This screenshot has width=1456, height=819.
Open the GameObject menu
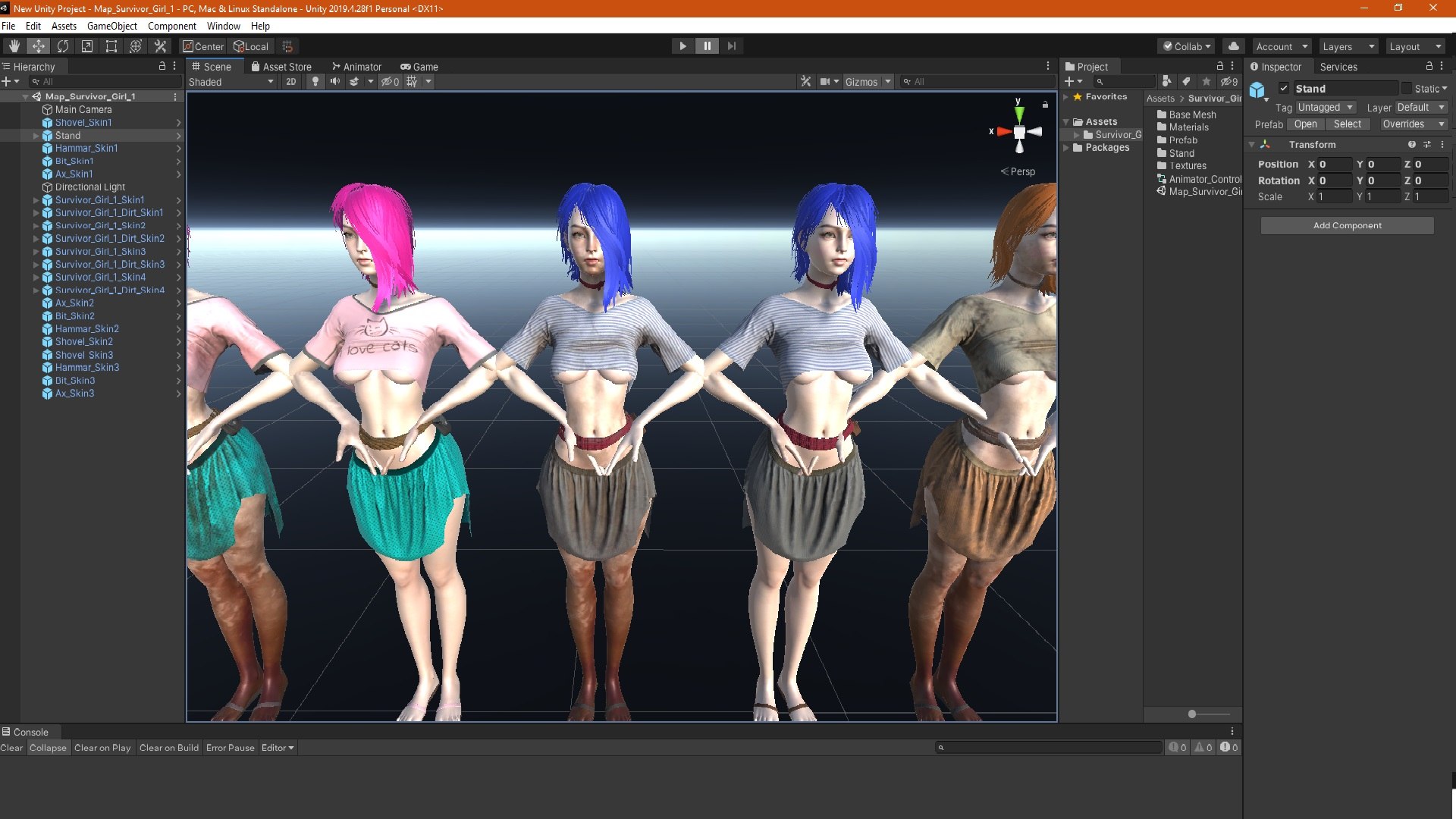112,26
